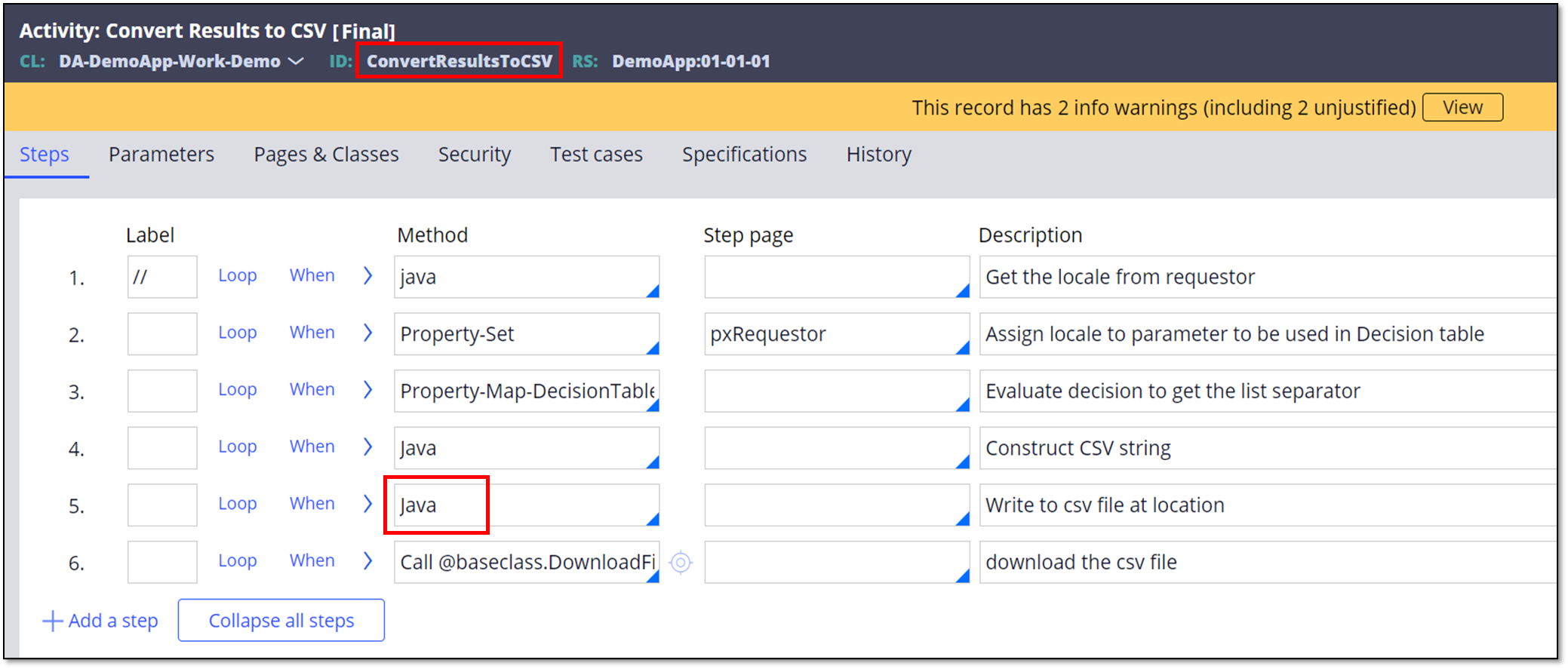
Task: Click the Call @baseclass.DownloadFi method field
Action: pos(527,562)
